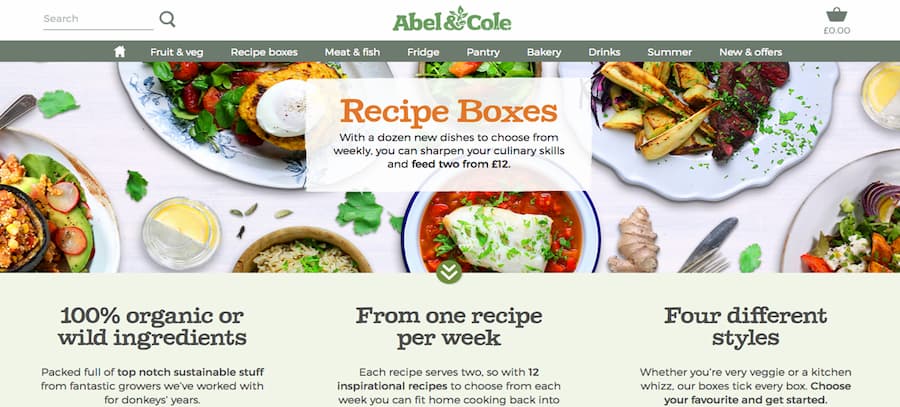The width and height of the screenshot is (900, 407).
Task: Go to the Bakery section
Action: 544,52
